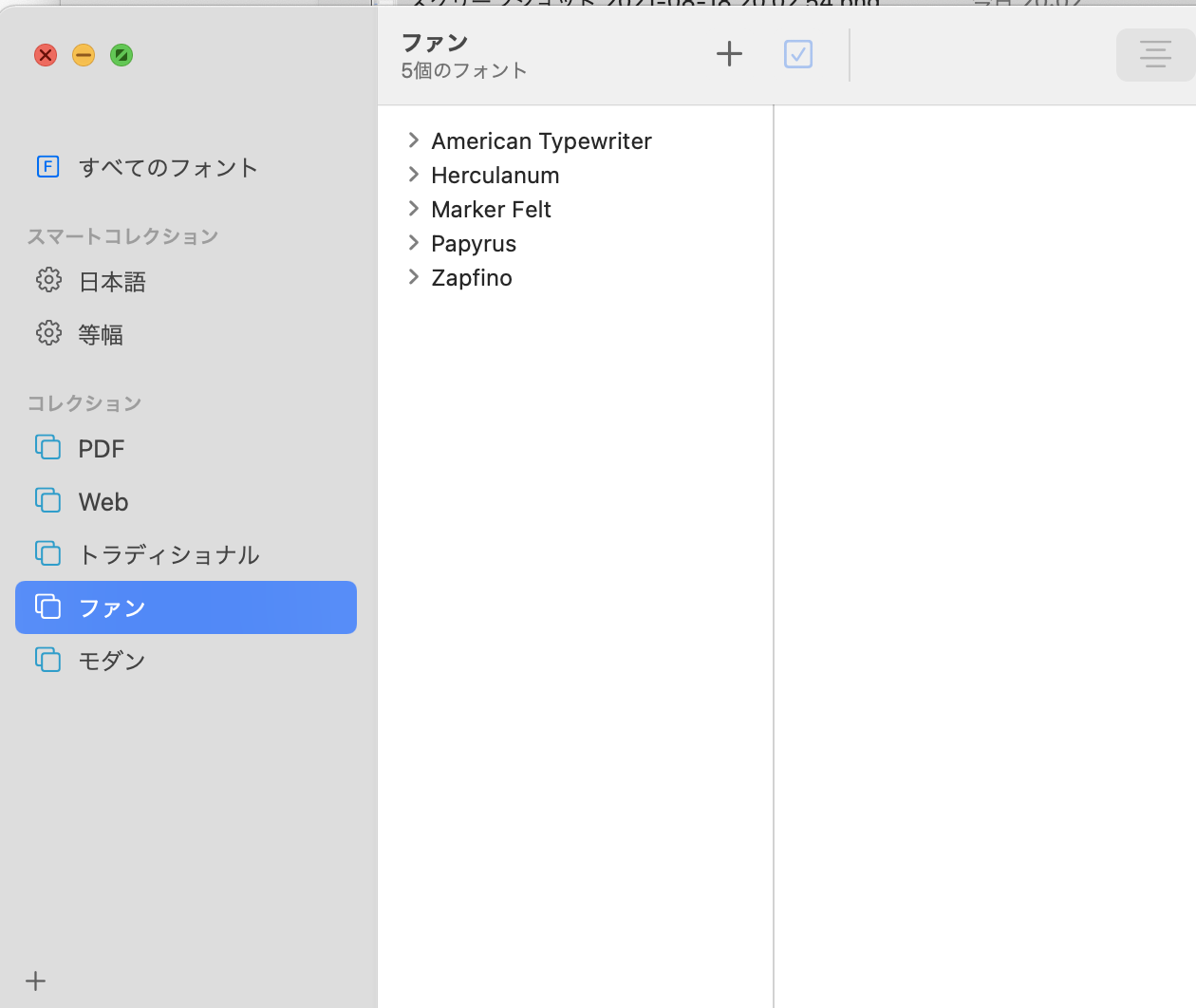Click the PDF collection icon
1196x1008 pixels.
[48, 447]
